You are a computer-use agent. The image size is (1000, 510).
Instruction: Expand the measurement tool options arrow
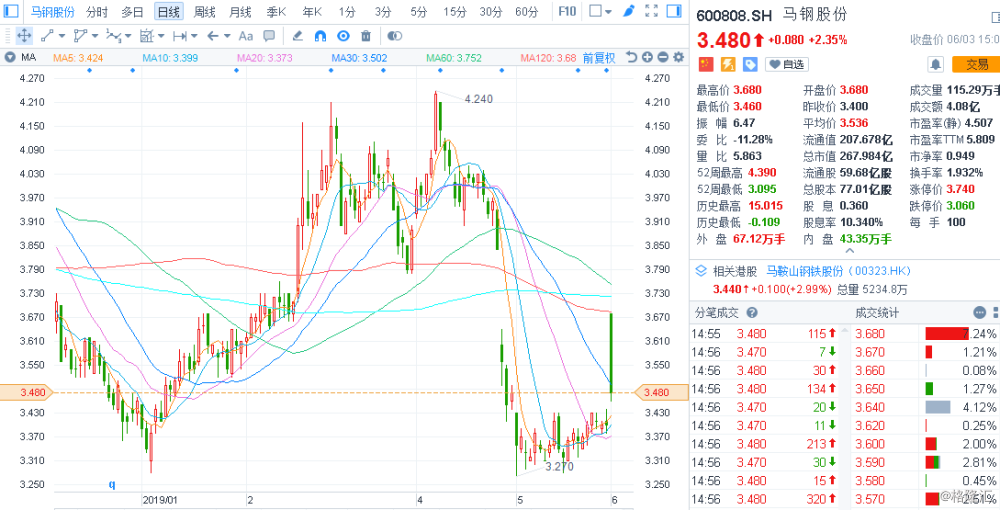(x=161, y=36)
